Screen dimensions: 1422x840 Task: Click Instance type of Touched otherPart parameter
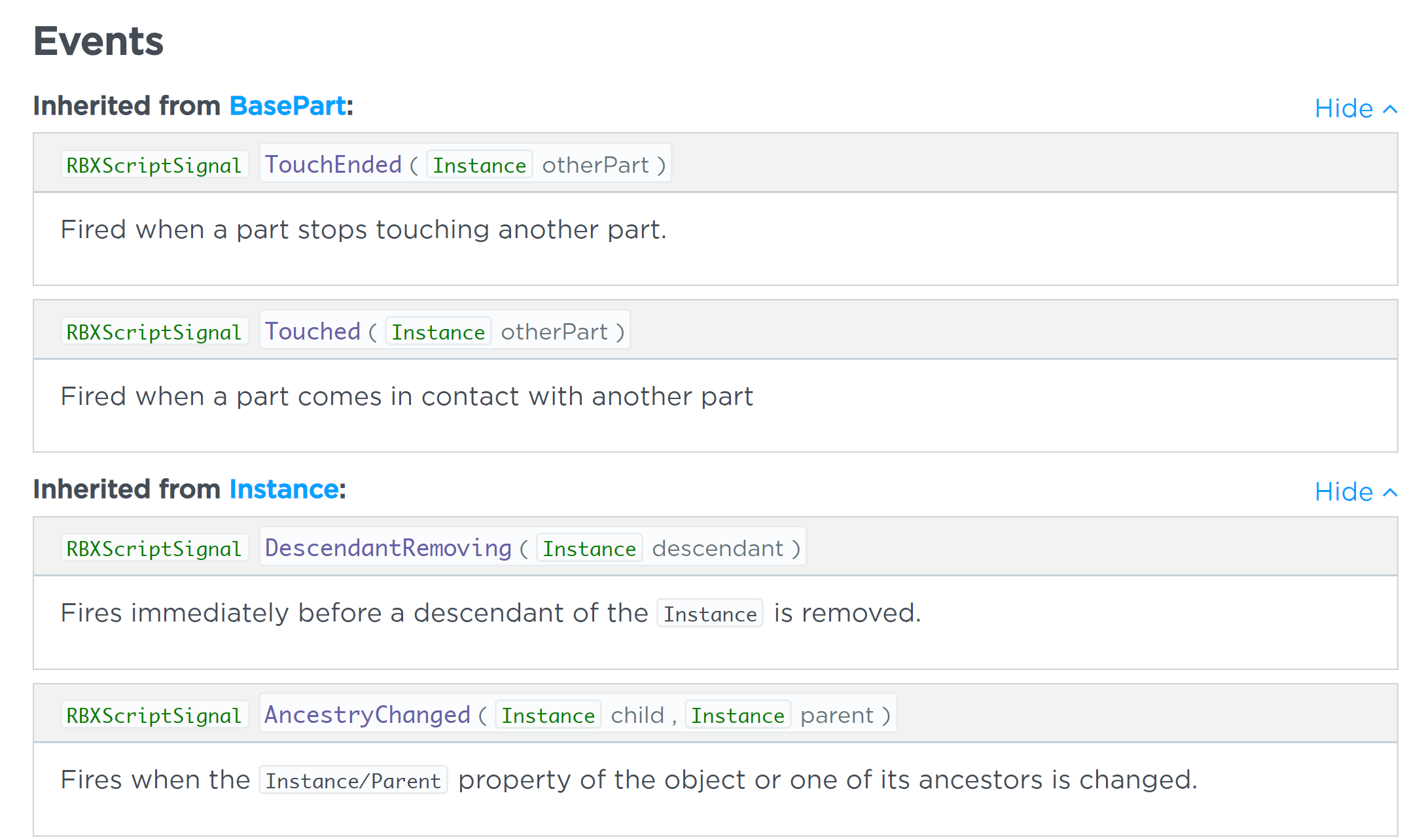(438, 332)
